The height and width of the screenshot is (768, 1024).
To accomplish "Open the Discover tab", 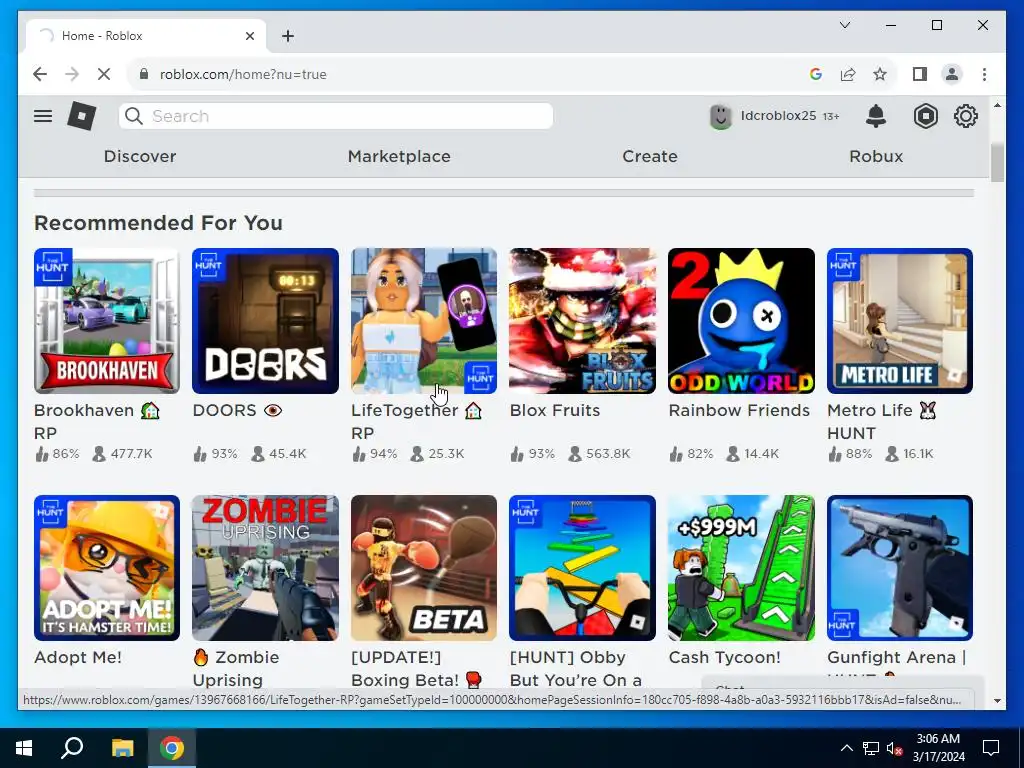I will (140, 156).
